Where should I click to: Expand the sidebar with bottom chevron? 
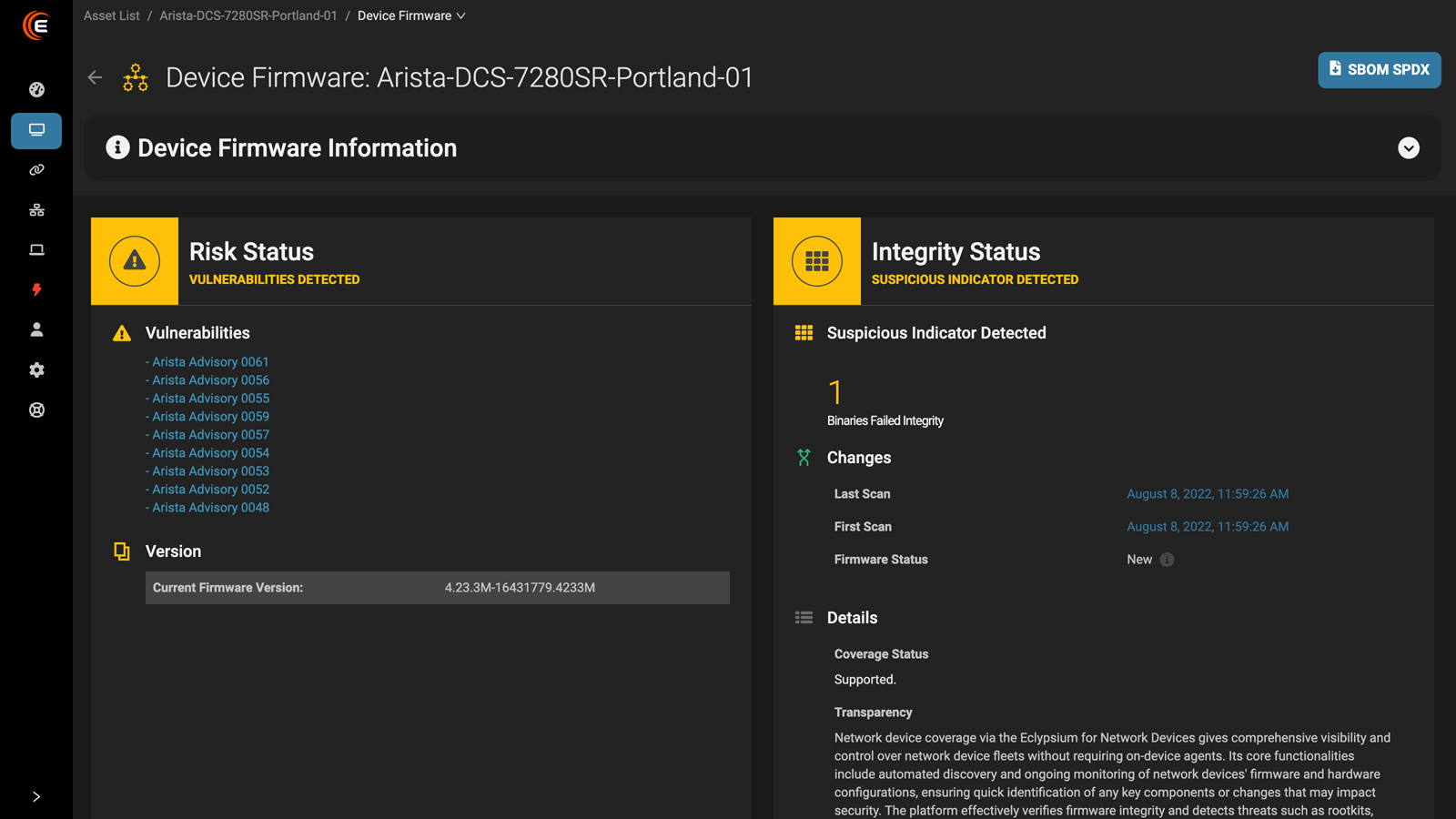[36, 796]
